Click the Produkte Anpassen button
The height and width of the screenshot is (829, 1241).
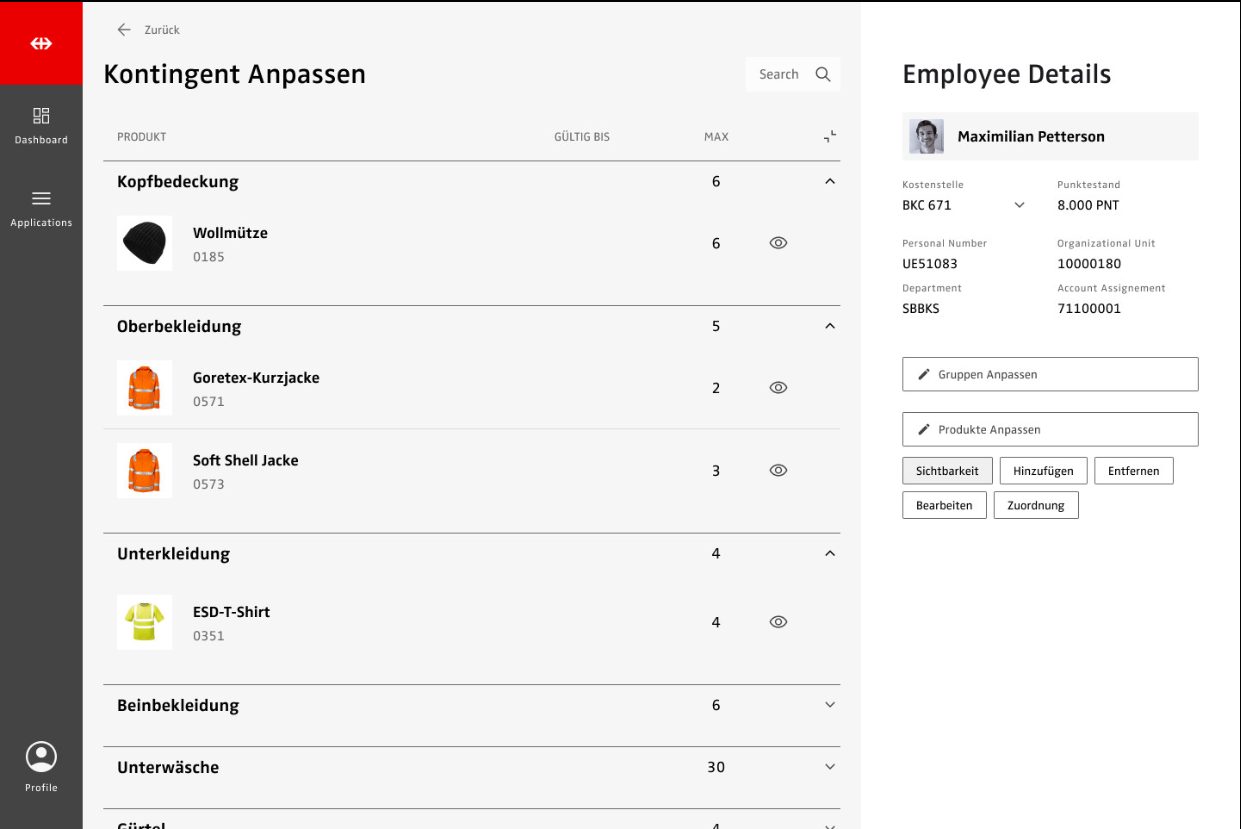tap(1049, 429)
